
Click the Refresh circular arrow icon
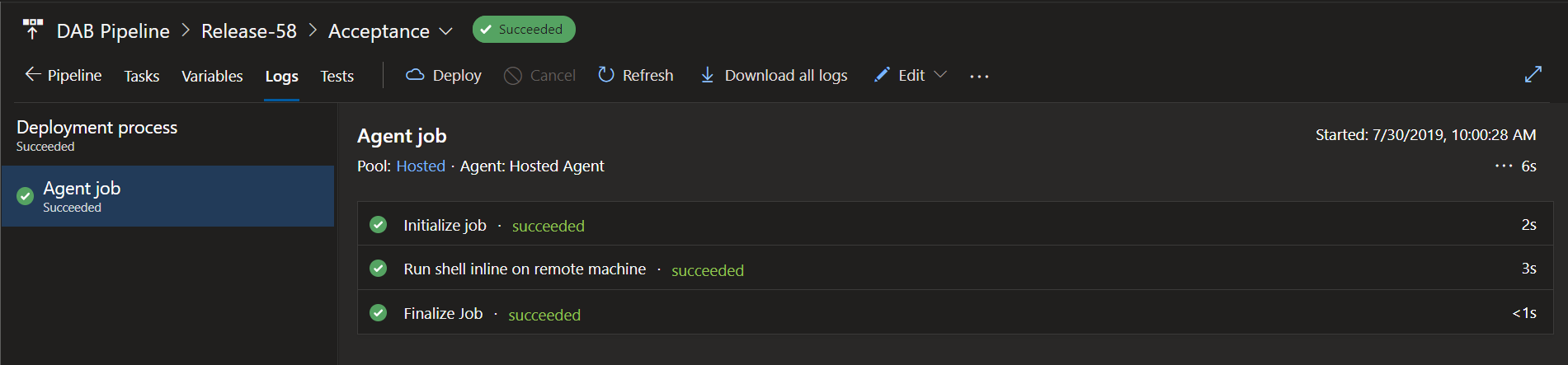606,75
